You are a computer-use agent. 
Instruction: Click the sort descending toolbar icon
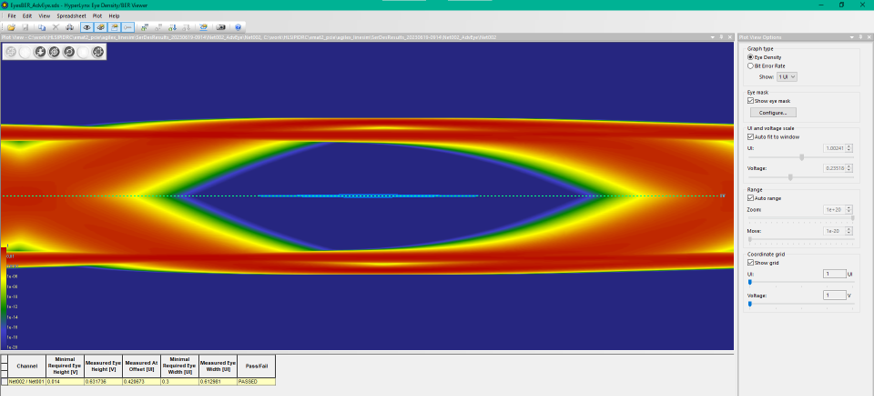click(x=172, y=27)
